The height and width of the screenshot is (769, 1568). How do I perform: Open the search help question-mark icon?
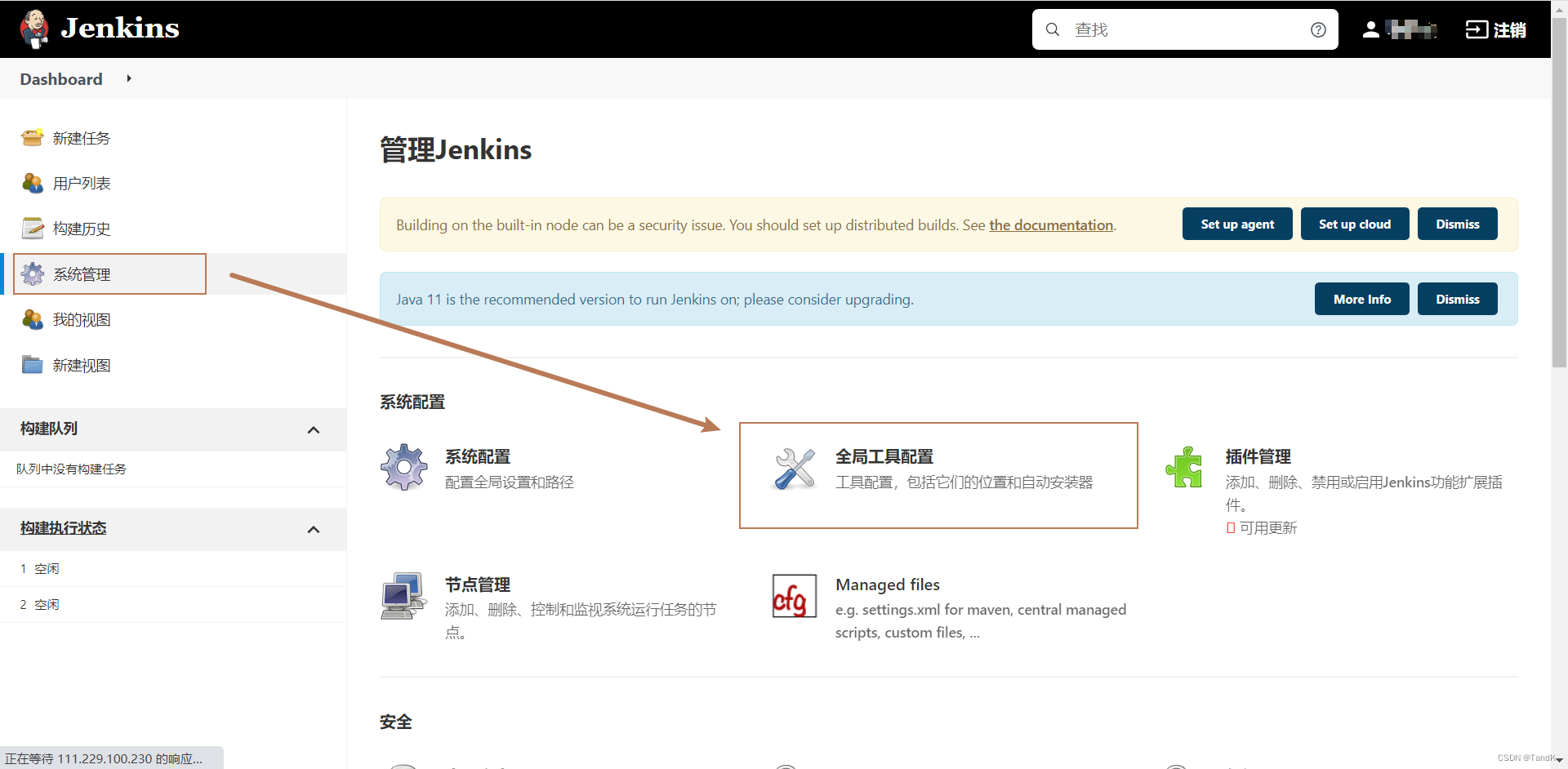(1318, 29)
